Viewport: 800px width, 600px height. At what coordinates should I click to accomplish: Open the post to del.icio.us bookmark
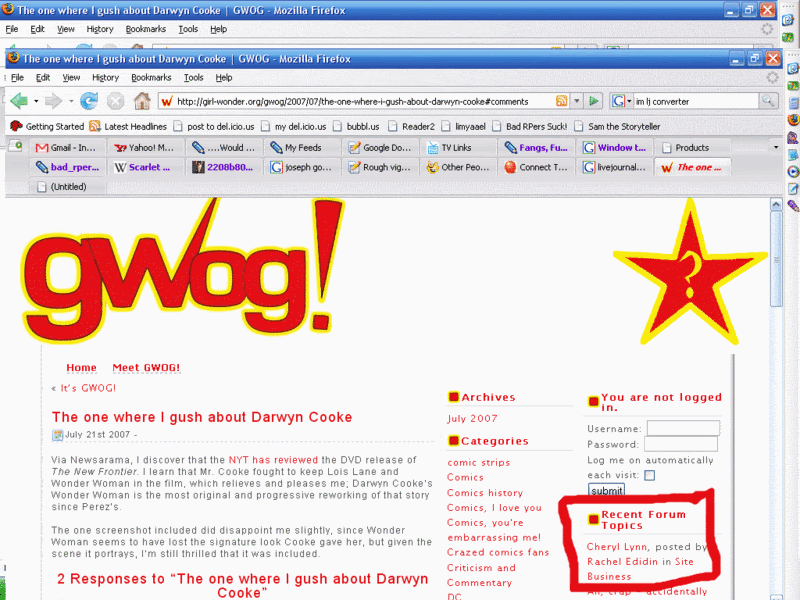coord(214,126)
